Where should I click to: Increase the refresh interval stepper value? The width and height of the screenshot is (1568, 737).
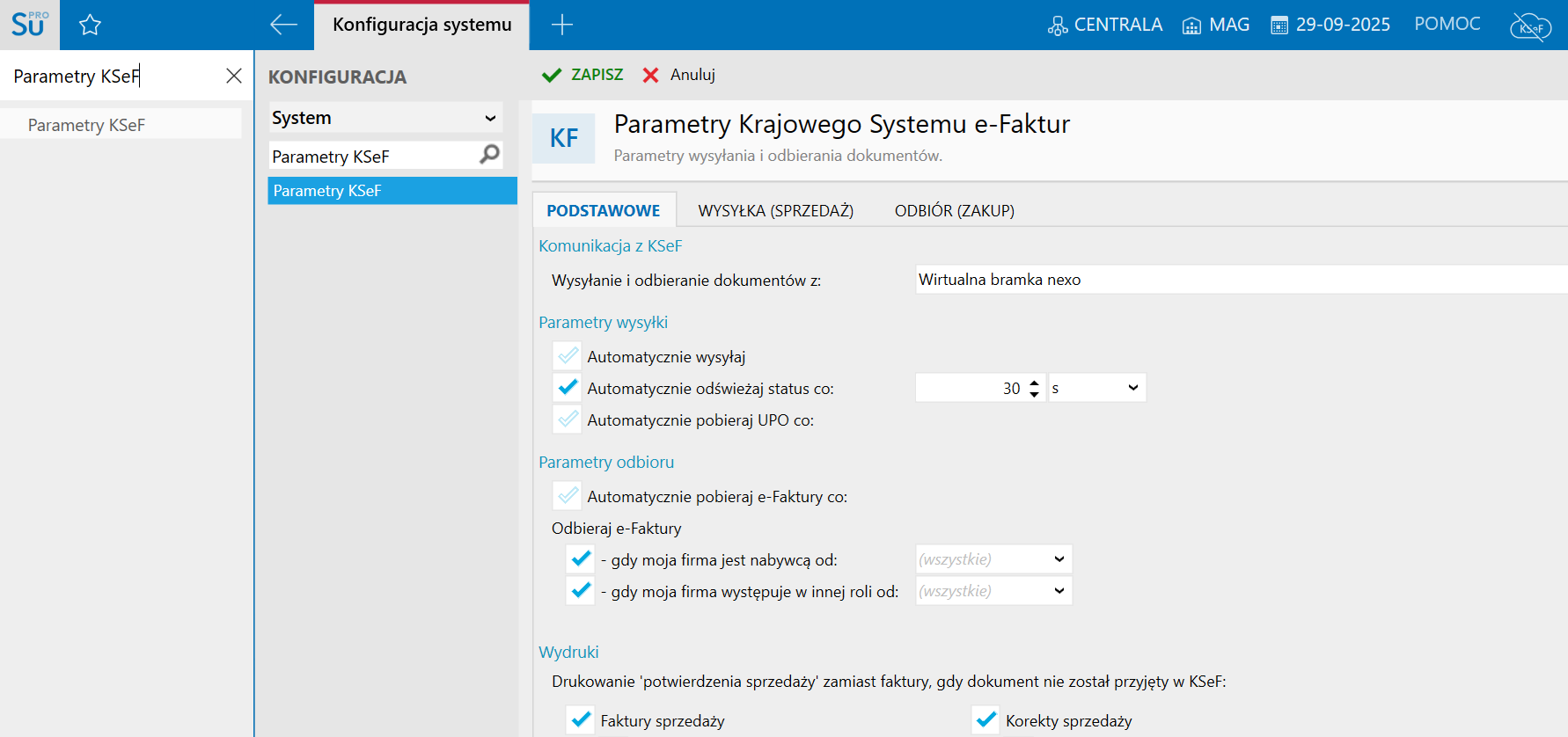click(x=1034, y=383)
